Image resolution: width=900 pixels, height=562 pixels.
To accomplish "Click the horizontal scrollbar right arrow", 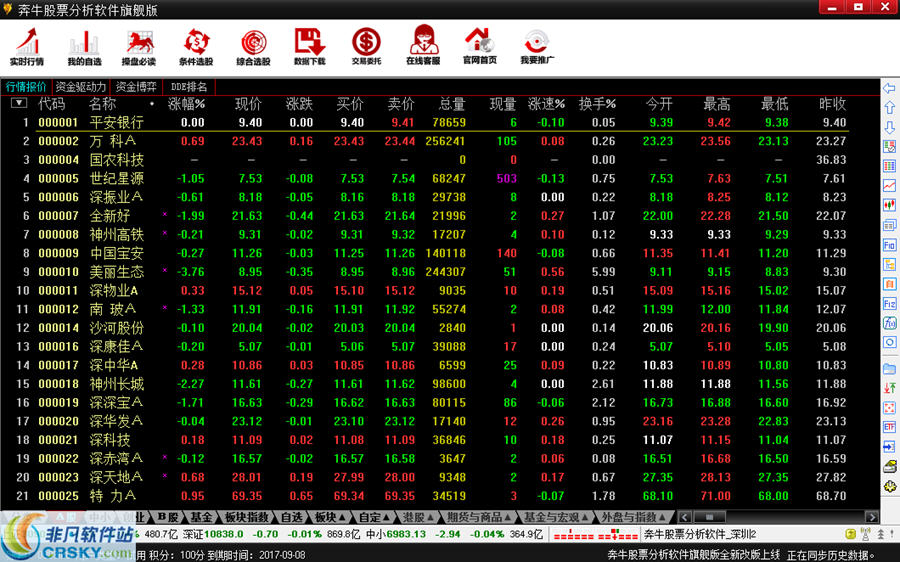I will click(872, 517).
